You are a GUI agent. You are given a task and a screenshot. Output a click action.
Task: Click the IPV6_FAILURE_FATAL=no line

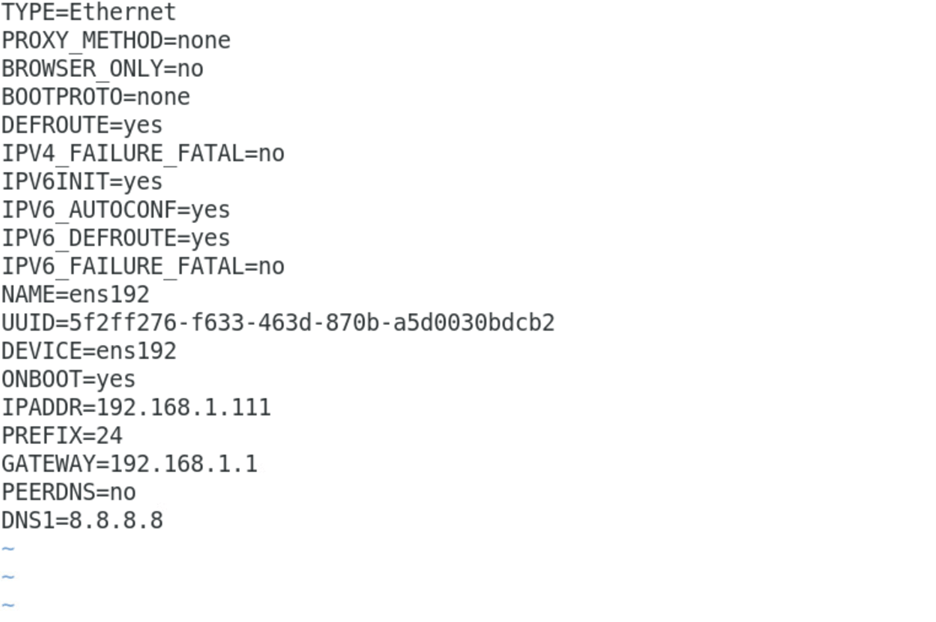pos(142,266)
